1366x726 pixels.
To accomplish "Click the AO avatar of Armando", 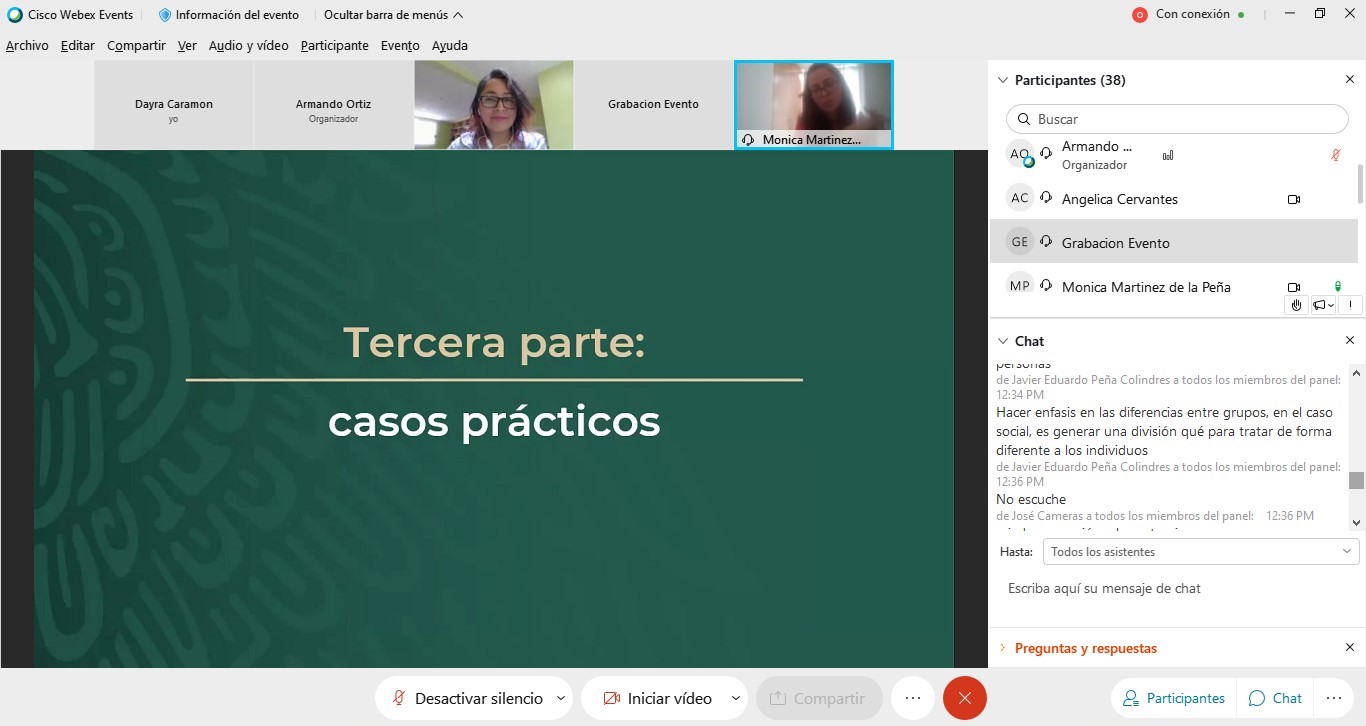I will 1020,154.
